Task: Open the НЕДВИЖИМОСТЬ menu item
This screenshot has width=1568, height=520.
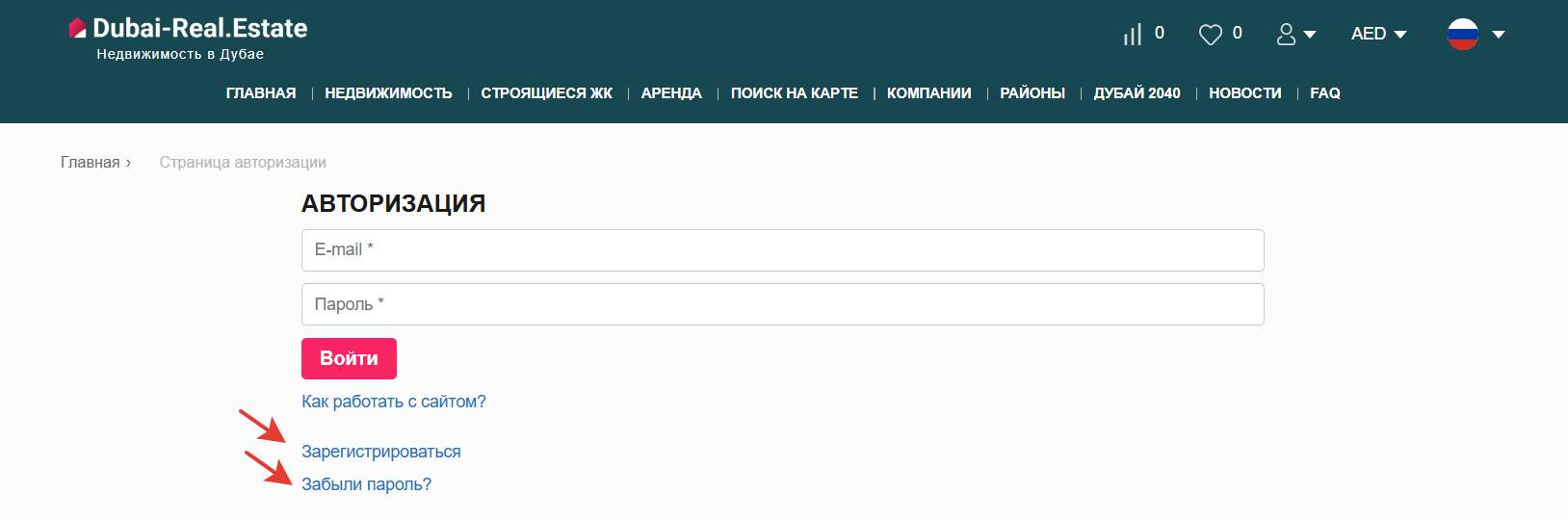Action: (x=388, y=93)
